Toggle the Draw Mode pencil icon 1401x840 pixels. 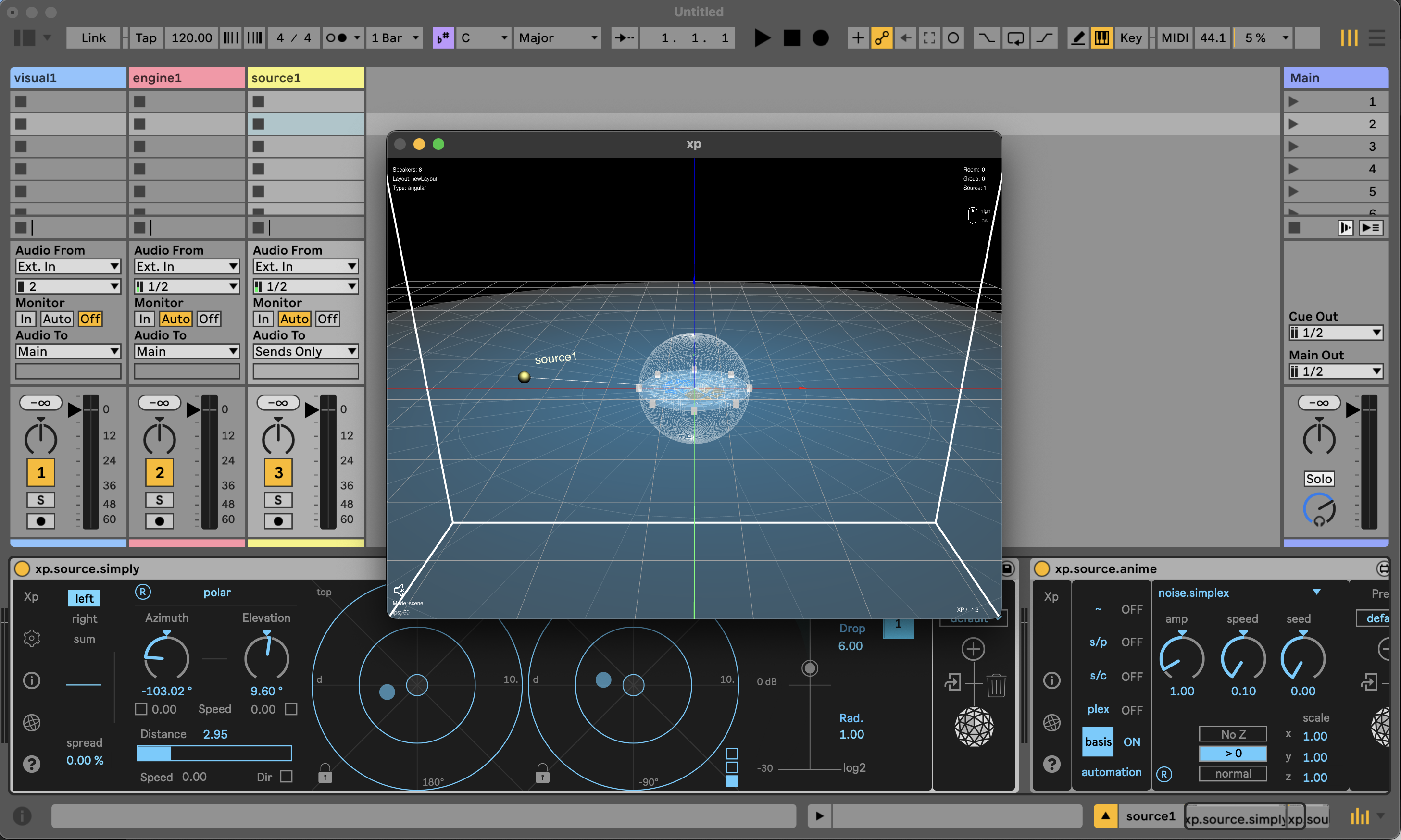coord(1078,38)
